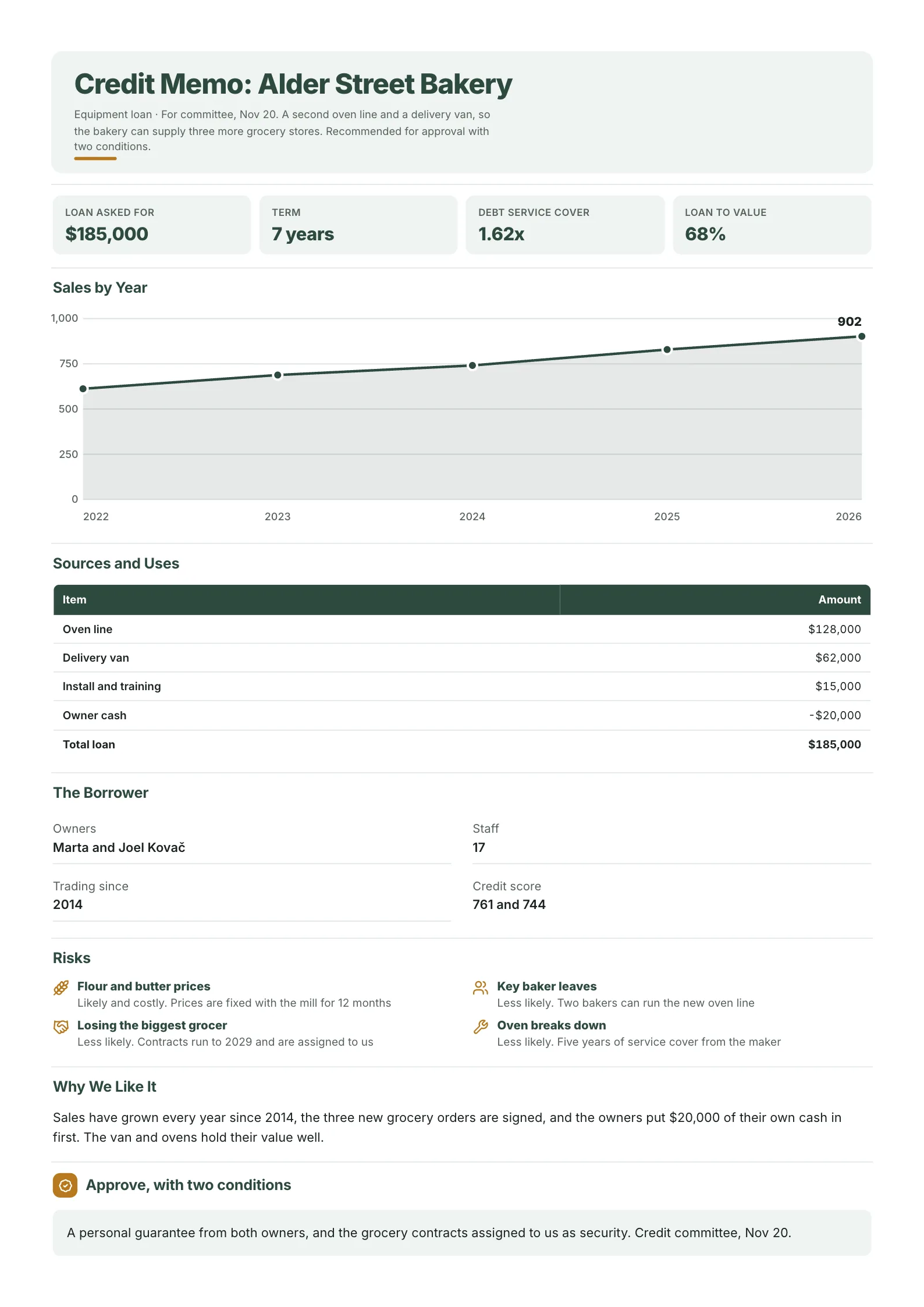
Task: Click the handshake icon beside Losing the biggest grocer
Action: click(x=61, y=1027)
